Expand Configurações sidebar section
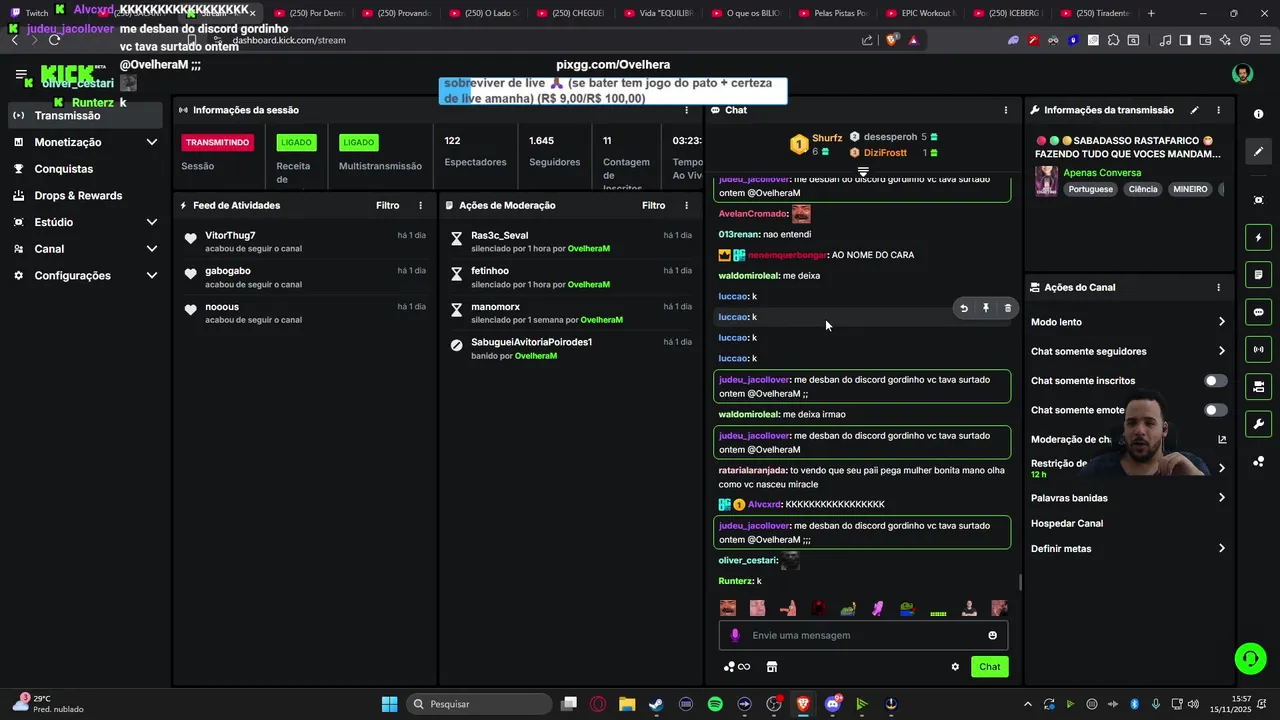 tap(152, 275)
